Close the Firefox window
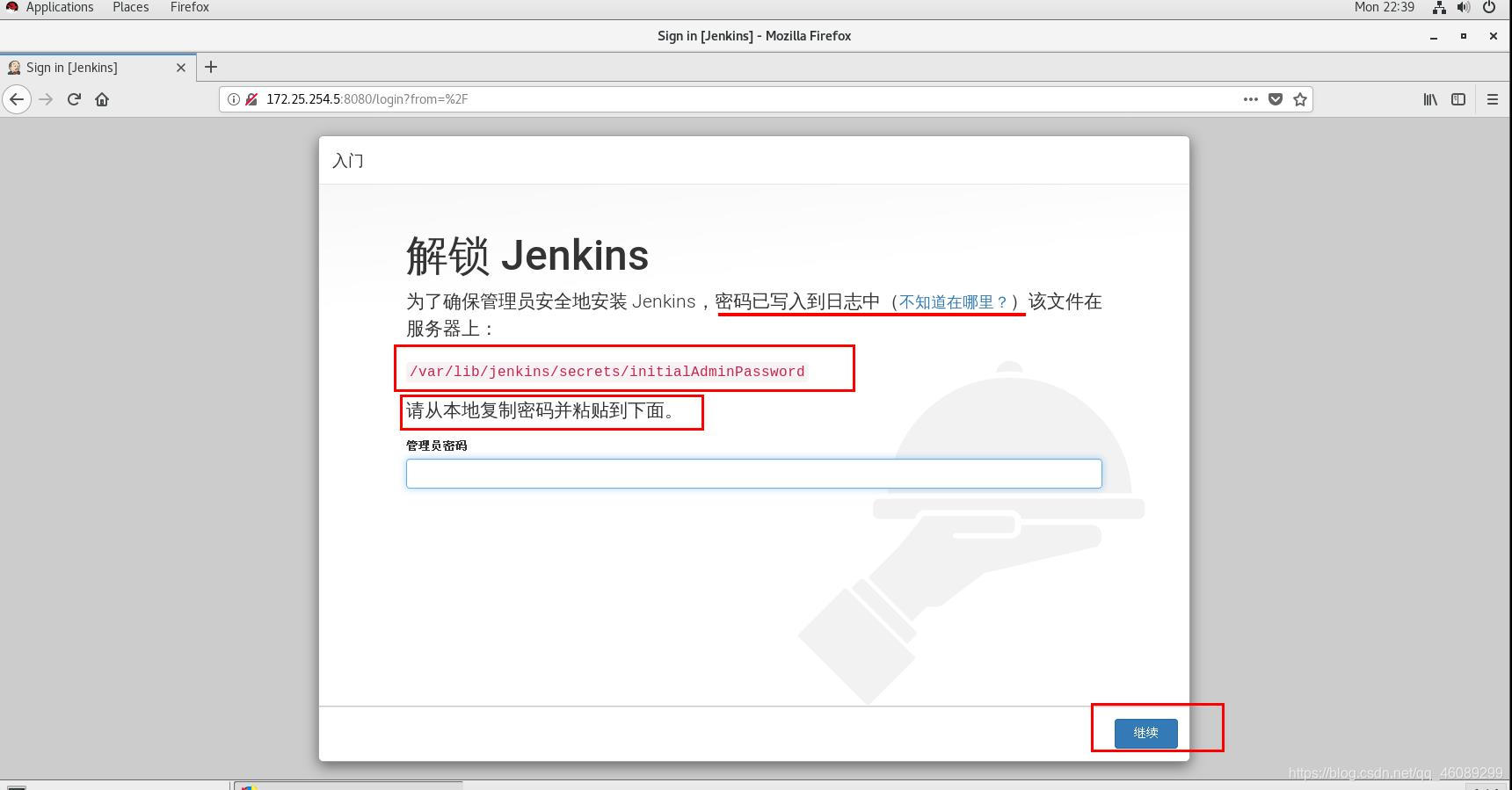 [x=1493, y=36]
